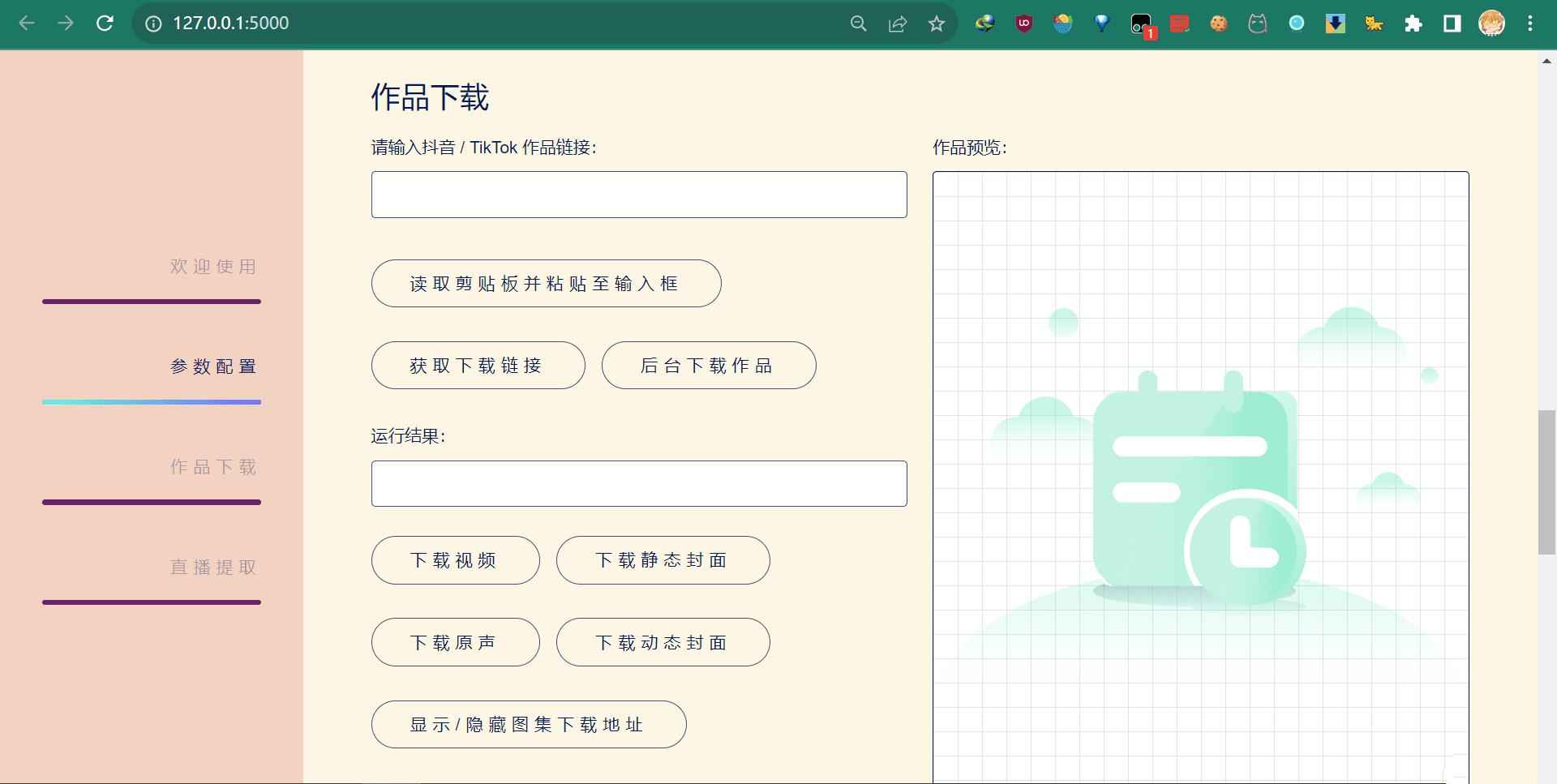Click the browser back arrow
This screenshot has height=784, width=1557.
[27, 24]
